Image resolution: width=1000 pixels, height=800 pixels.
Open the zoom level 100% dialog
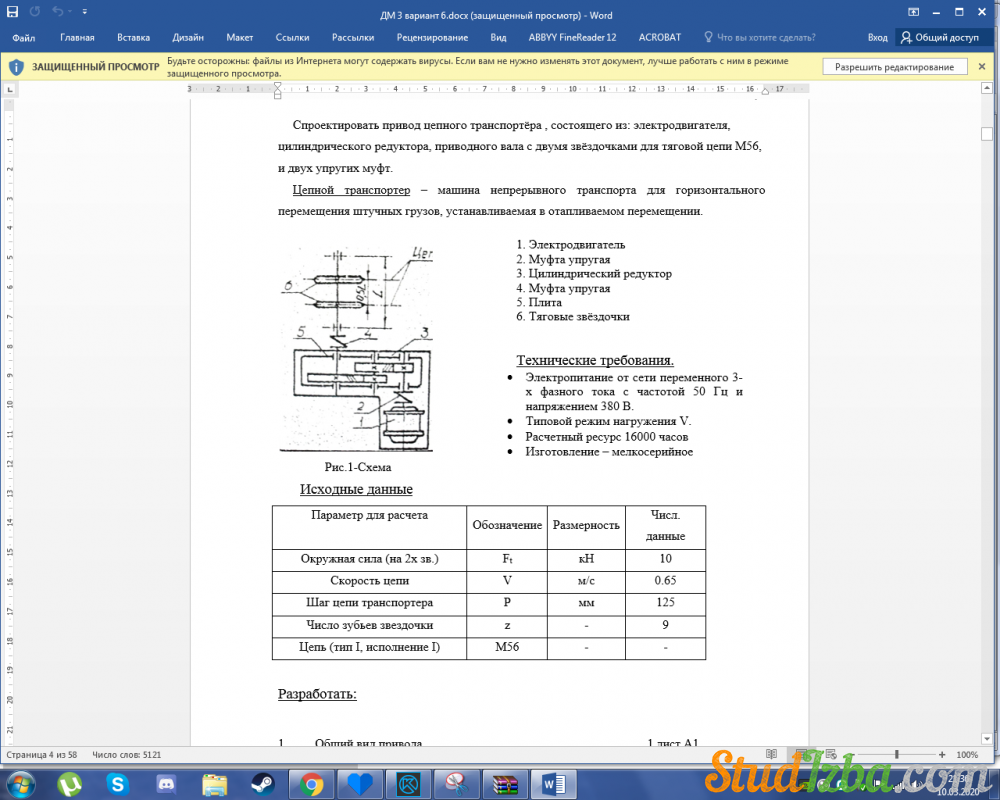(967, 754)
